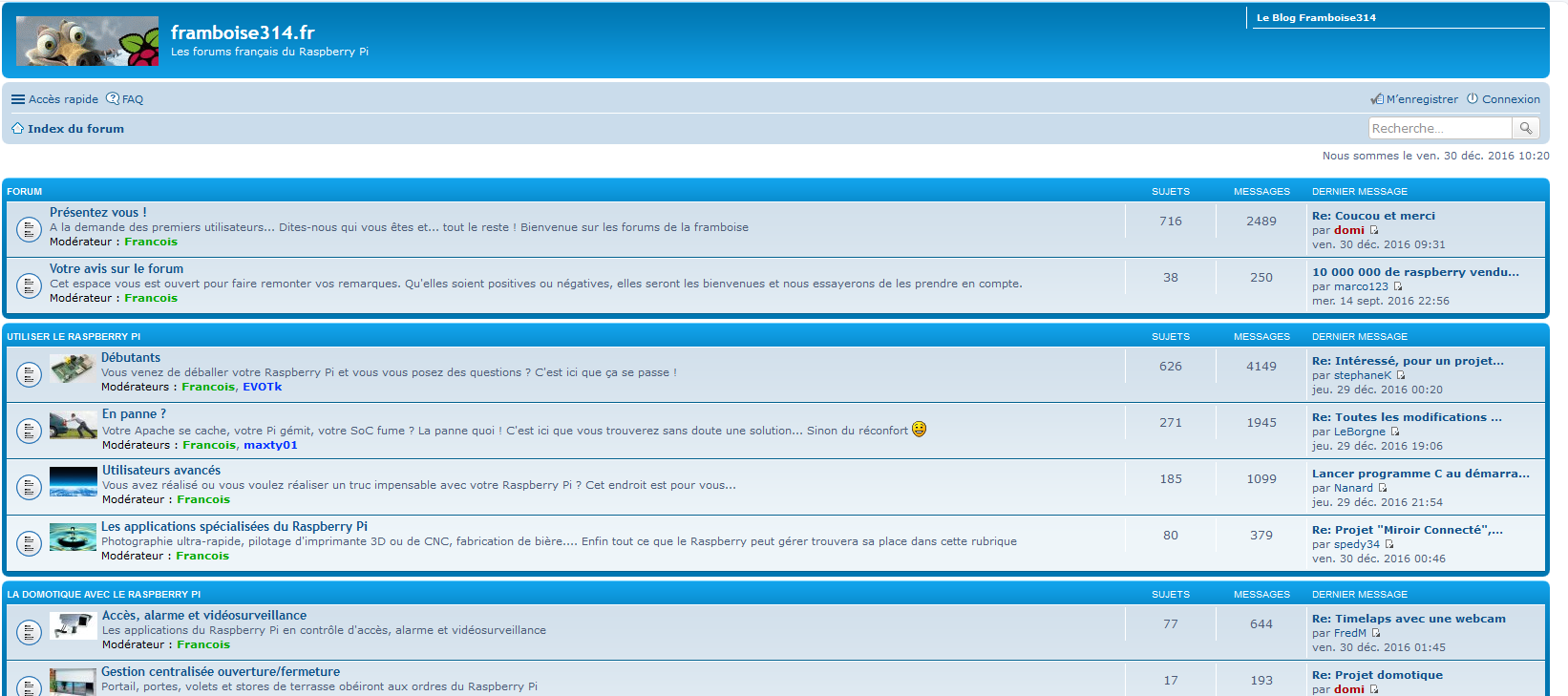Click the surveillance camera forum thumbnail
The image size is (1568, 696).
point(73,626)
